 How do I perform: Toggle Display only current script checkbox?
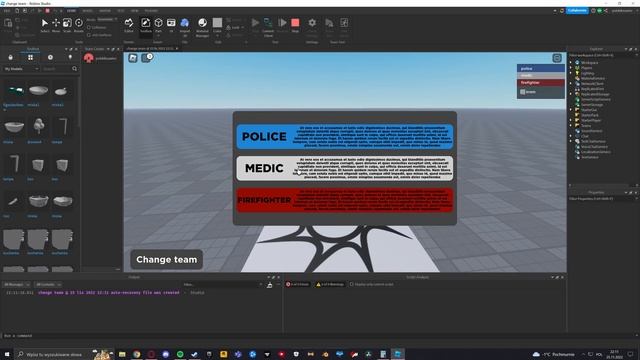pyautogui.click(x=351, y=284)
